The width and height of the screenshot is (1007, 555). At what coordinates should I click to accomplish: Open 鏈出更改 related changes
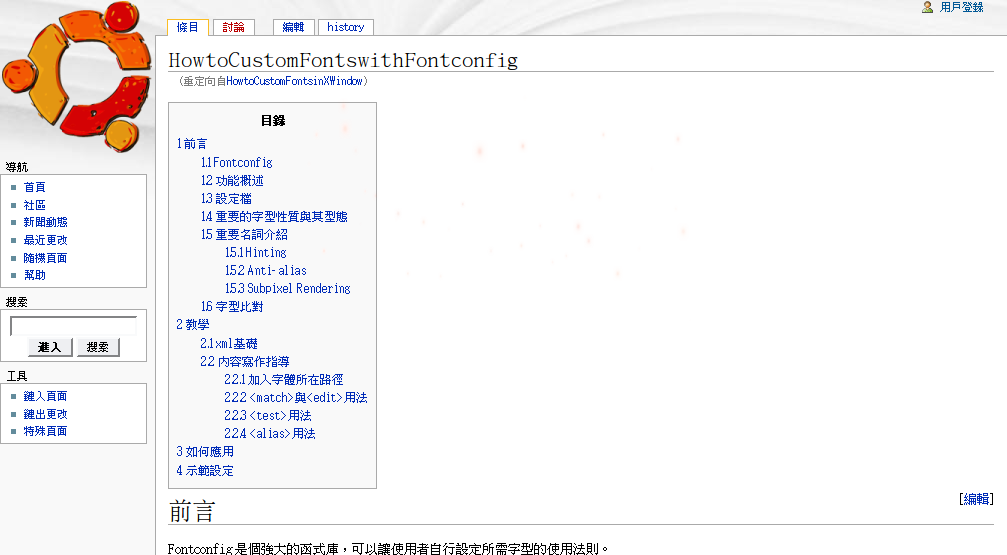(46, 414)
